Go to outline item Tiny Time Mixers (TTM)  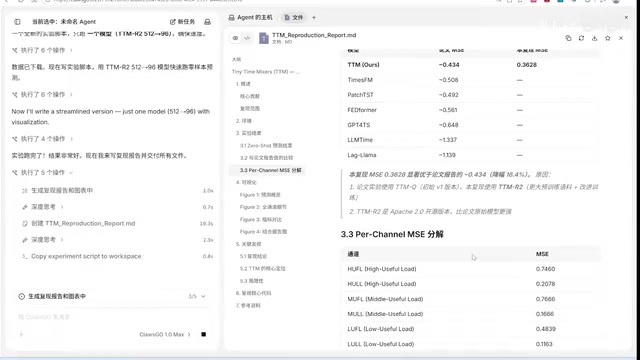266,71
